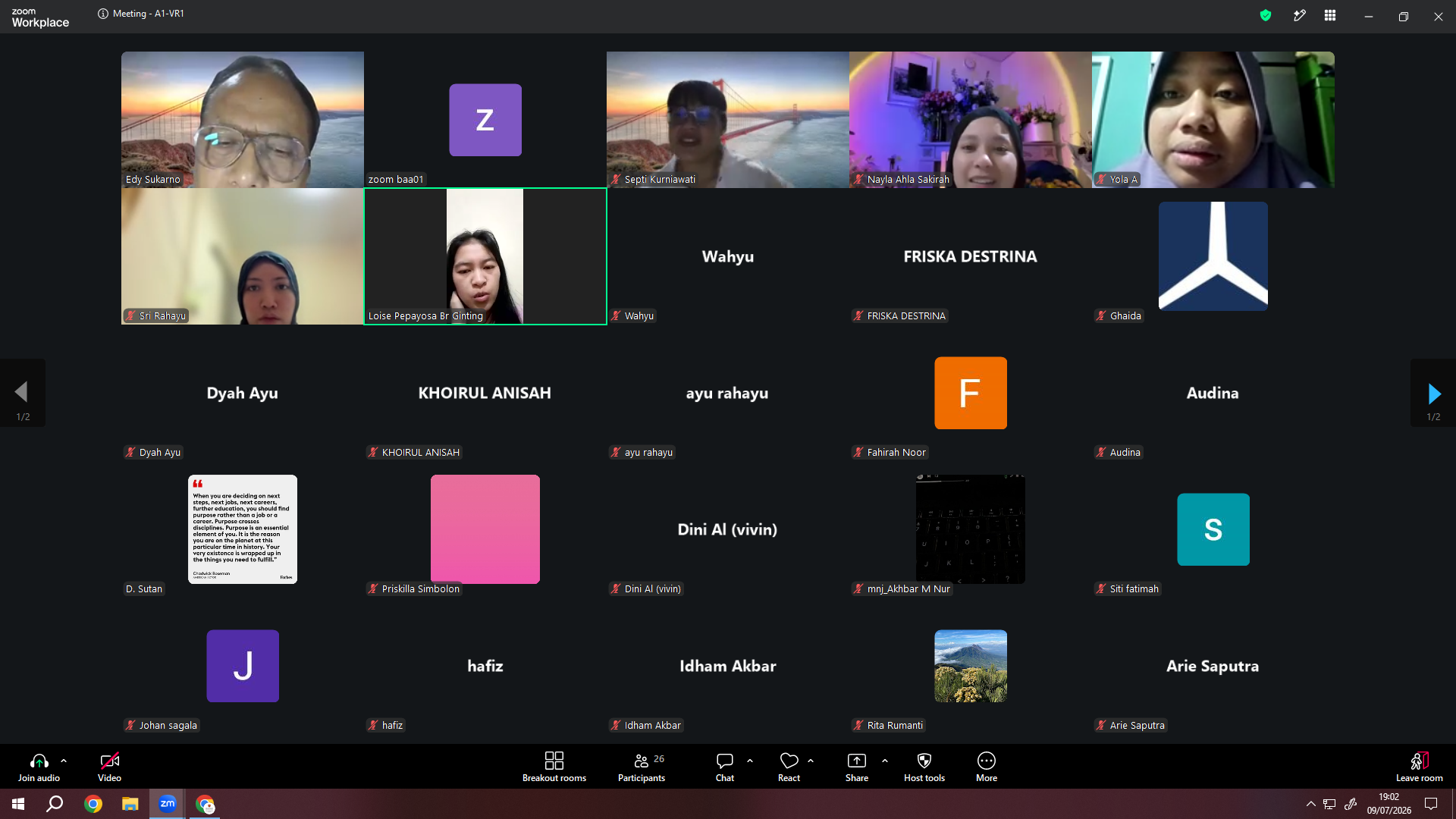Expand the React options arrow
Viewport: 1456px width, 819px height.
point(811,761)
